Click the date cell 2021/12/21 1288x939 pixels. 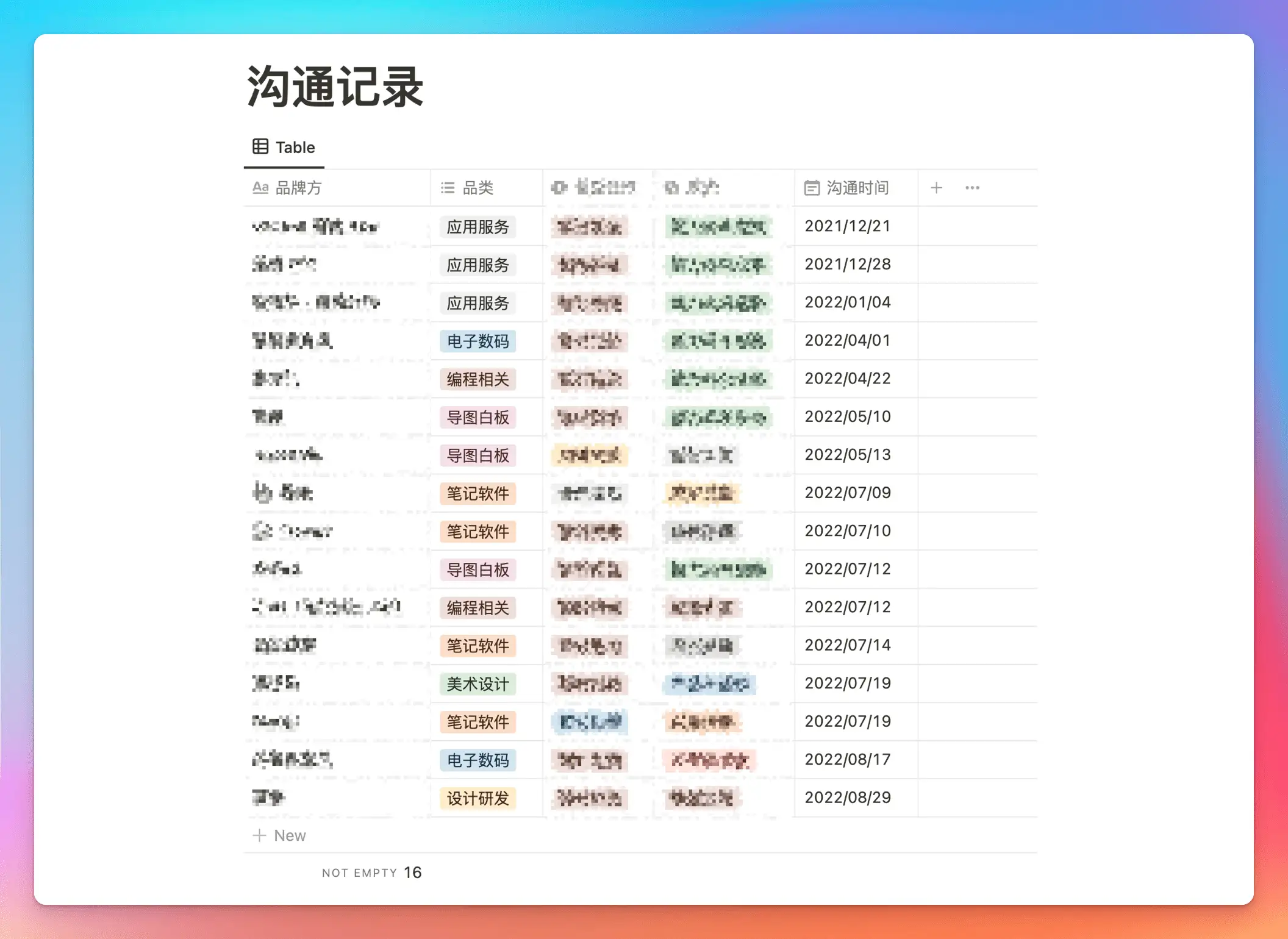point(856,226)
